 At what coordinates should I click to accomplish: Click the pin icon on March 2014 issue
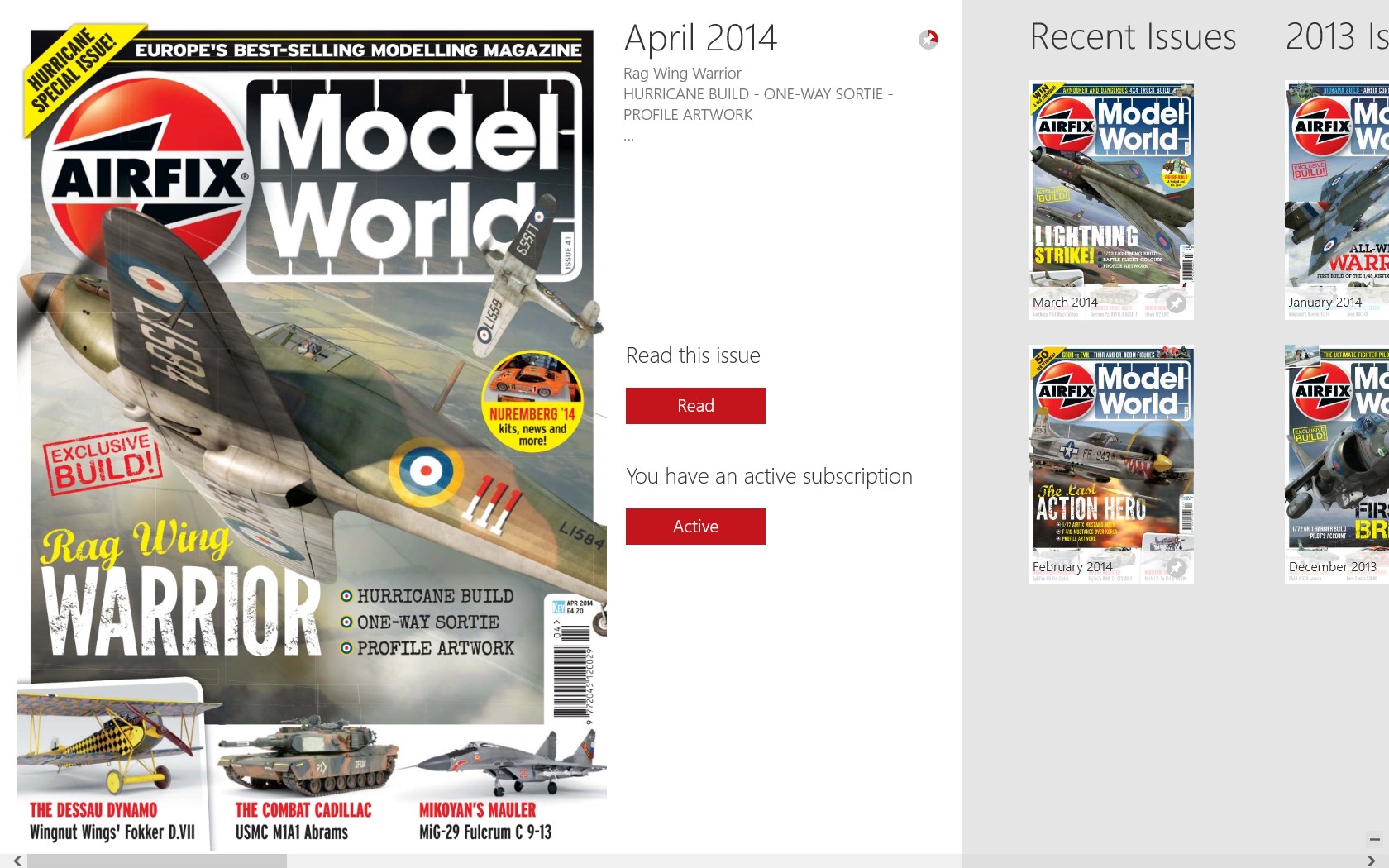(1177, 303)
